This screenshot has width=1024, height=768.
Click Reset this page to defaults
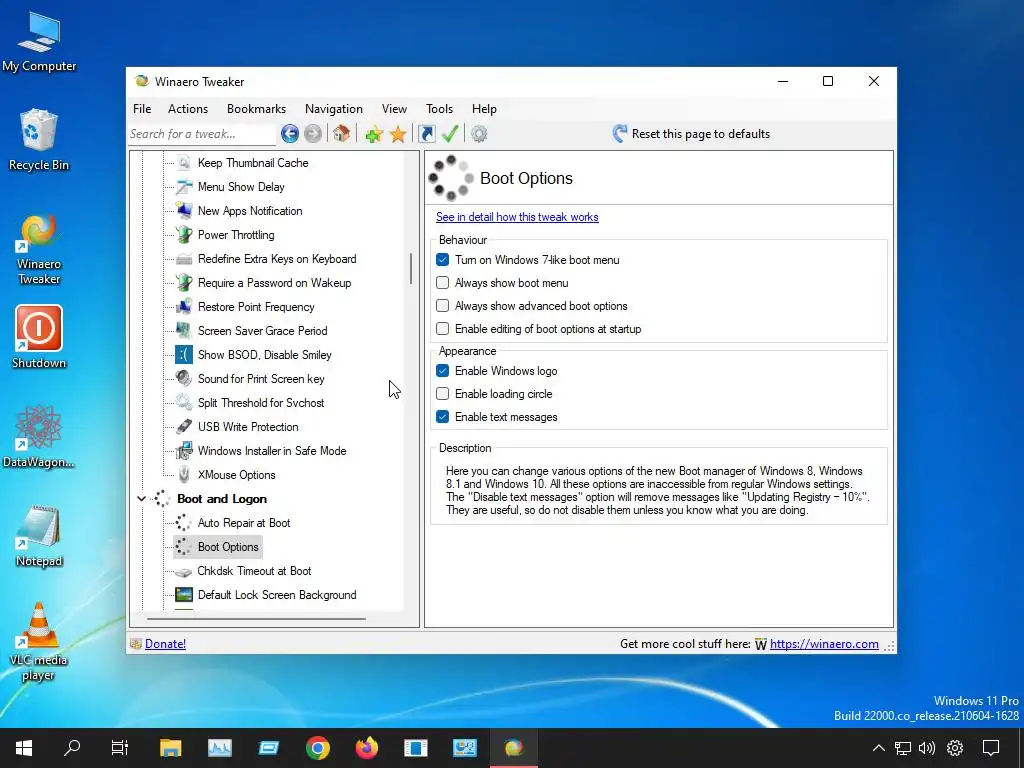[x=691, y=134]
